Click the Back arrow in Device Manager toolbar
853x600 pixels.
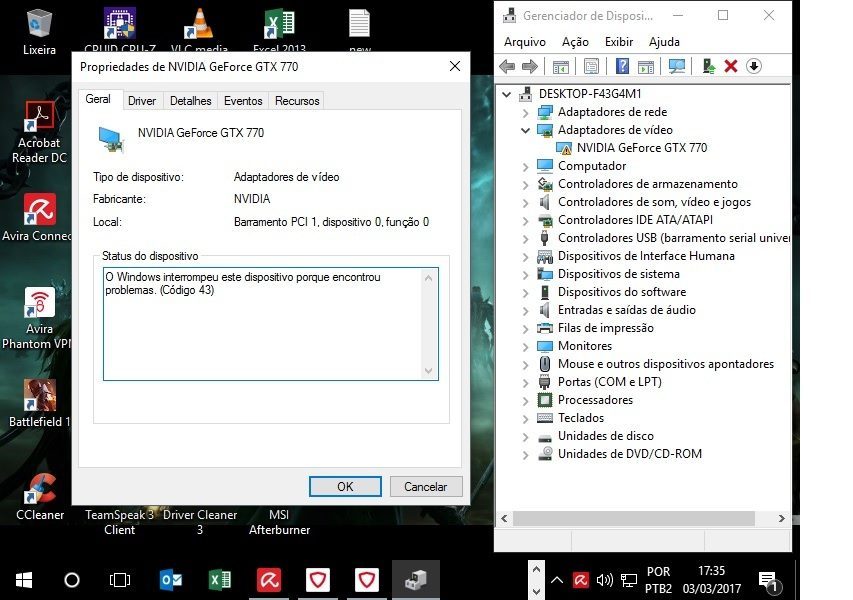click(507, 66)
